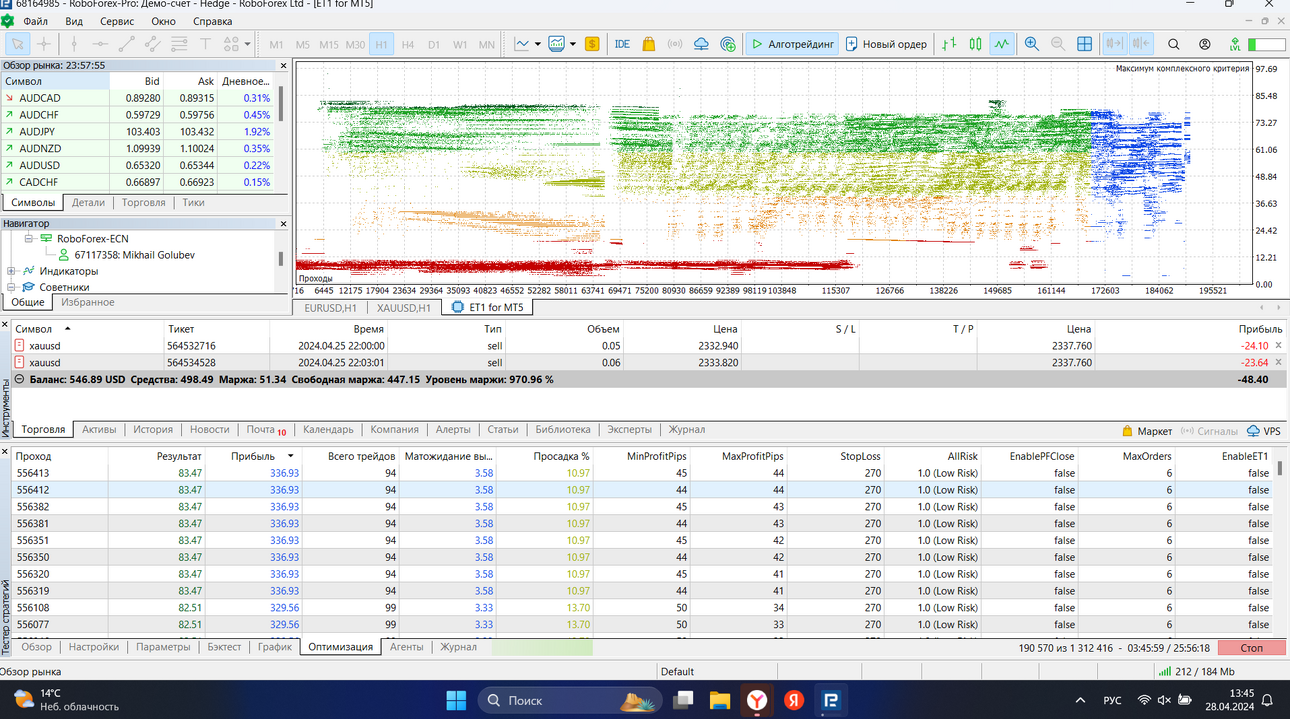
Task: Click the optimization progress bar
Action: 542,648
